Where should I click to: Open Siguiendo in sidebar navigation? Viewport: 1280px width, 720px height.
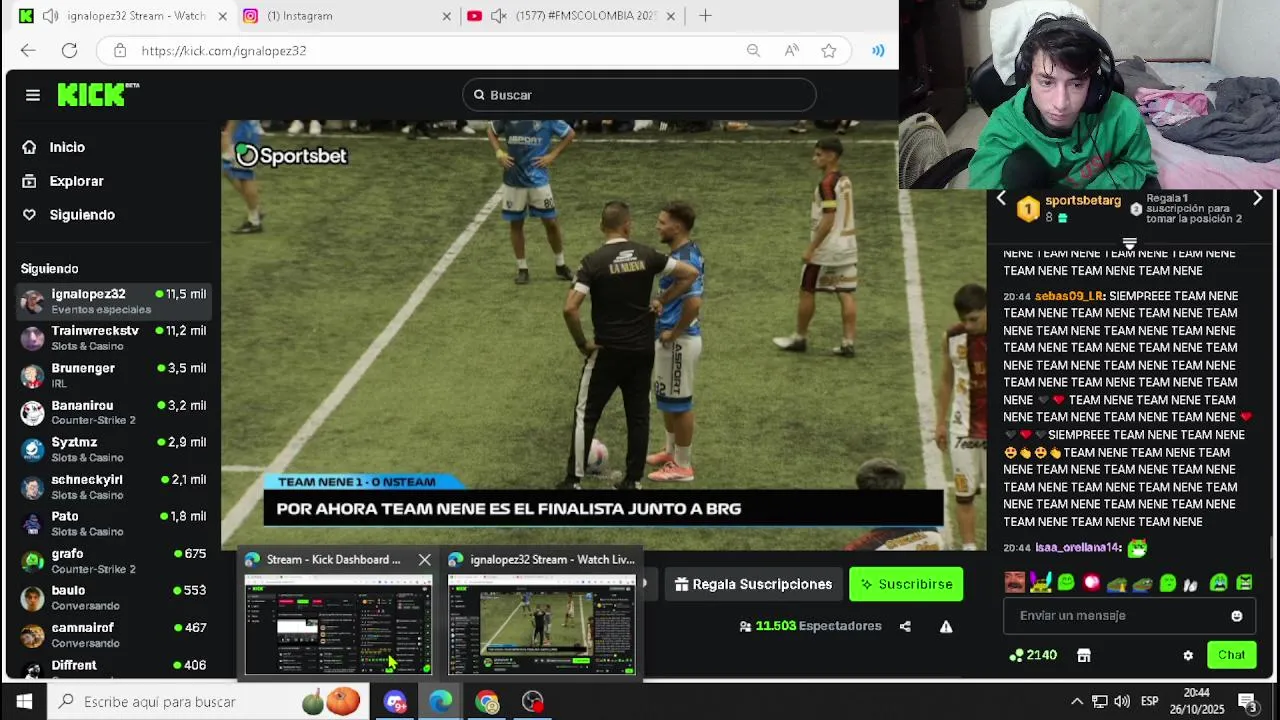coord(82,215)
